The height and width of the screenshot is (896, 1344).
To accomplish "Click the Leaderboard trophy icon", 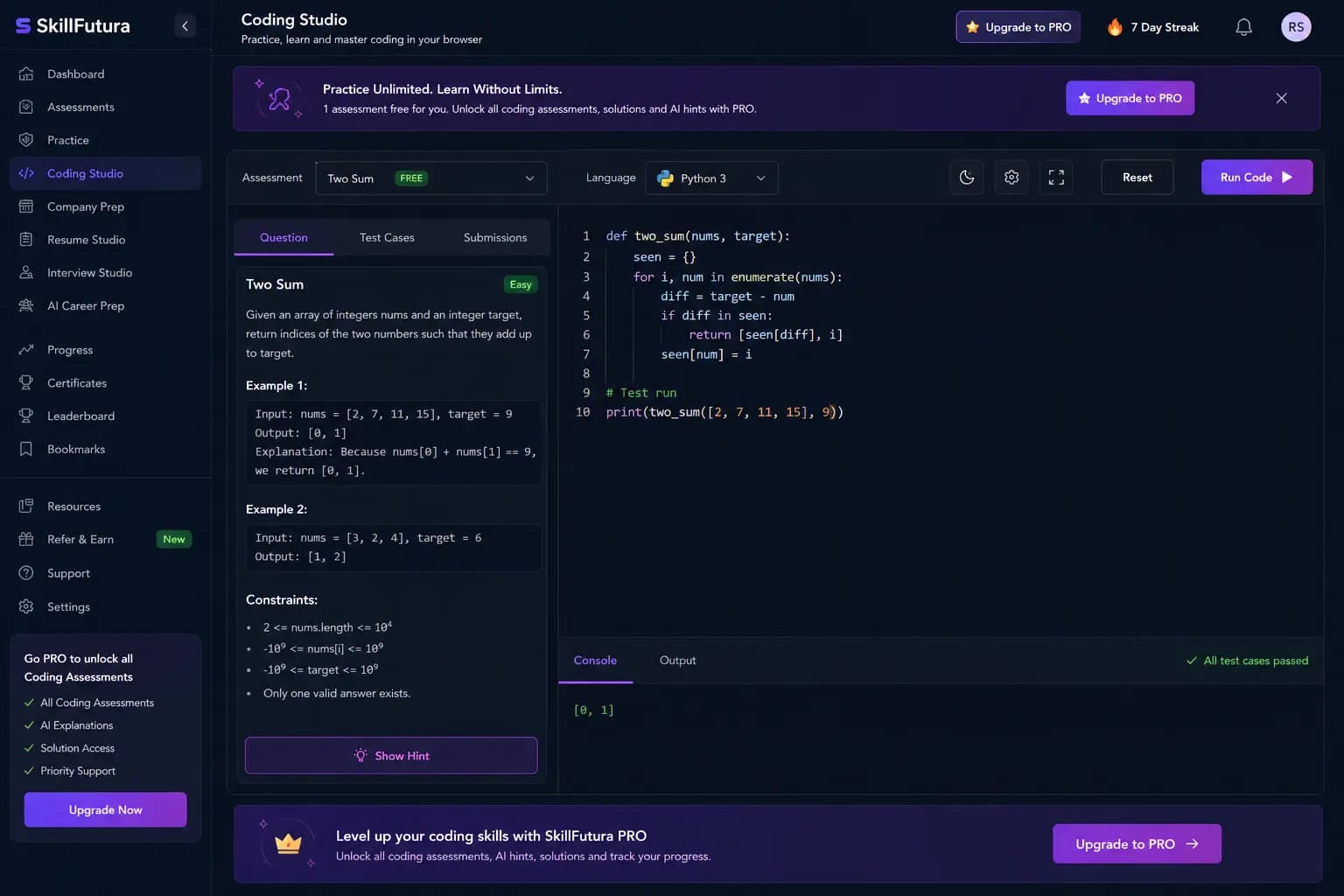I will (26, 416).
